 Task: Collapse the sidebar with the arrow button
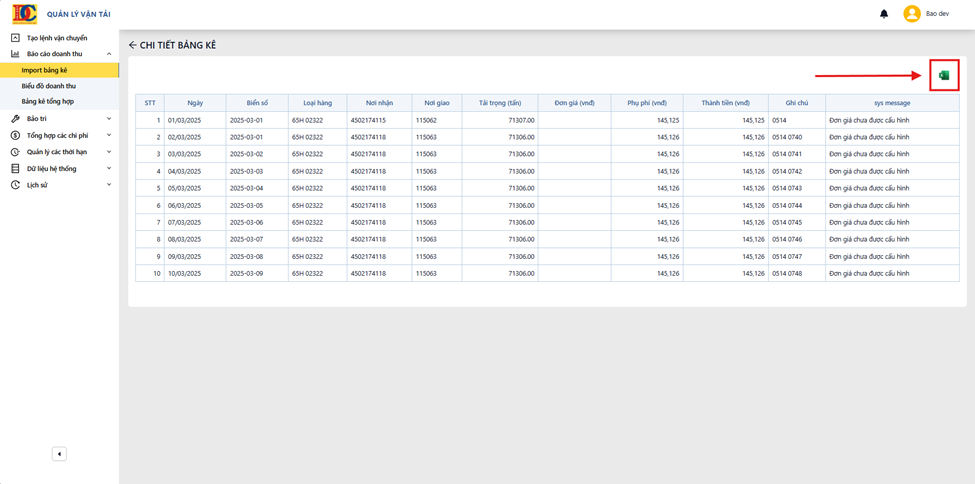(59, 454)
